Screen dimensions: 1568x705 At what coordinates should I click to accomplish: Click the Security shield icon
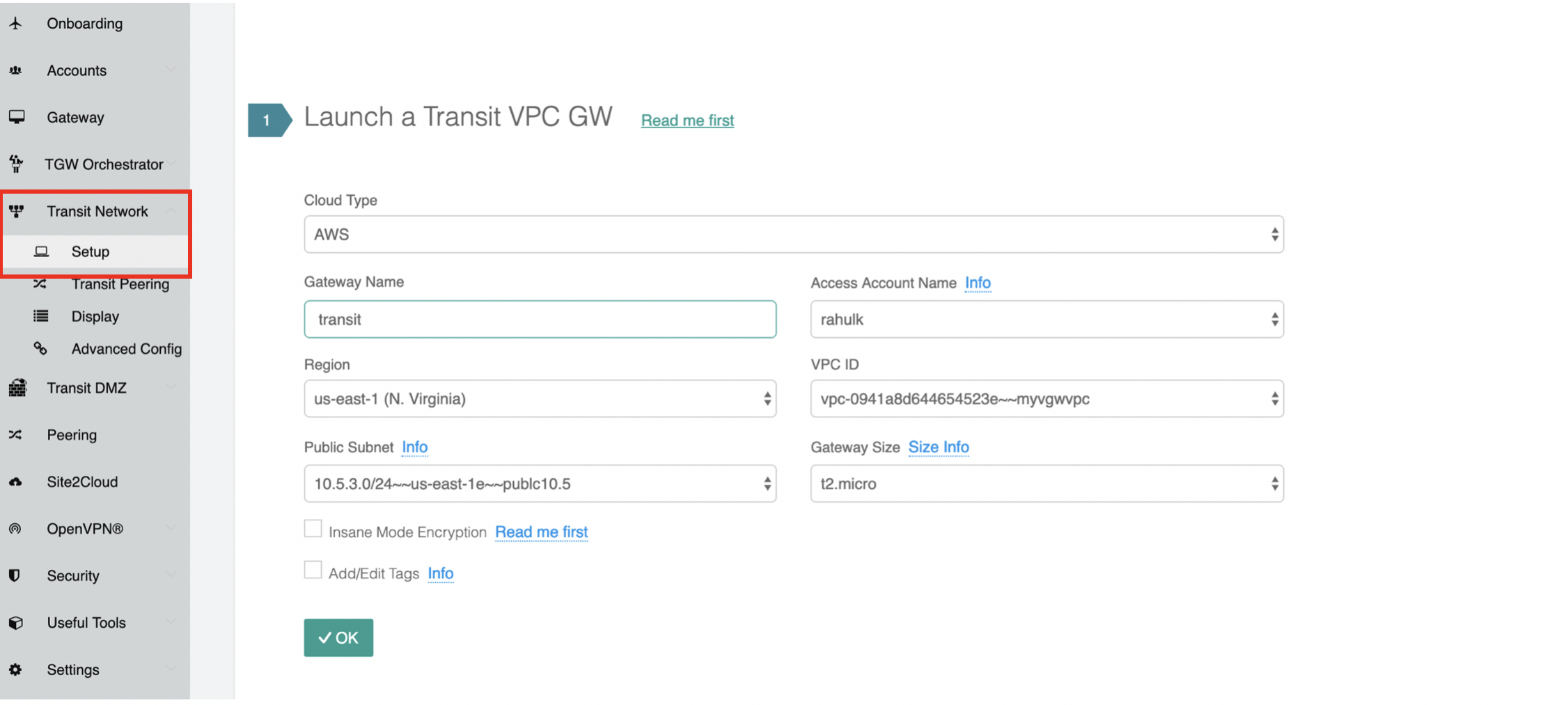click(x=15, y=575)
